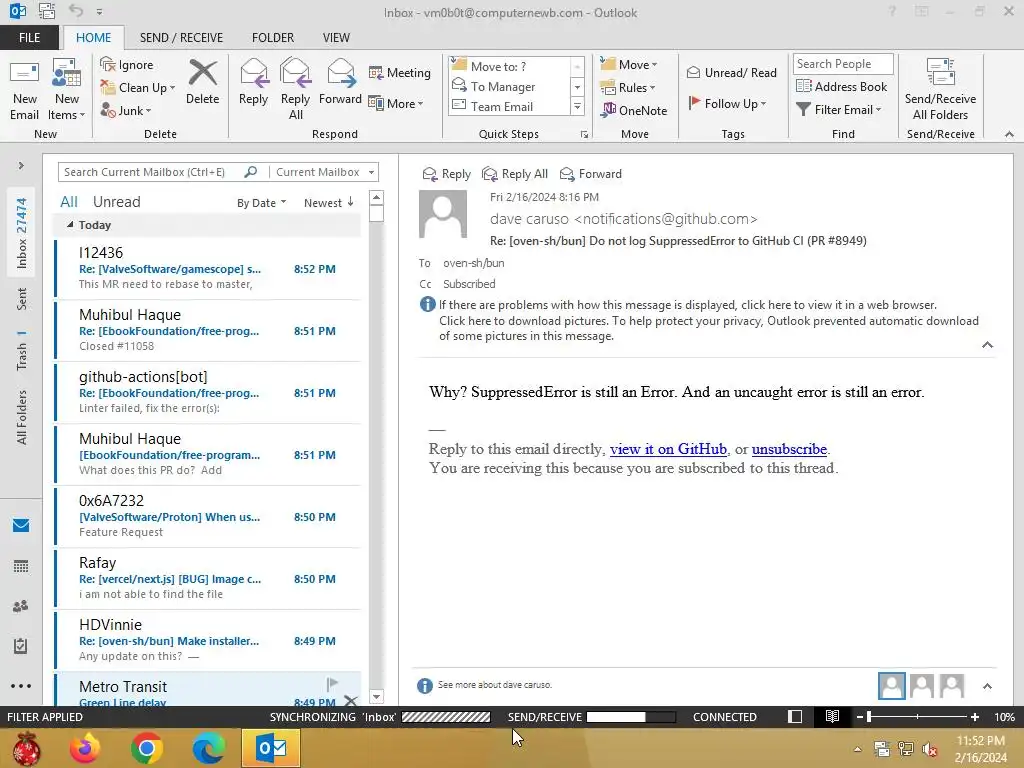Expand the Quick Steps gallery
Screen dimensions: 1024x768
click(577, 106)
